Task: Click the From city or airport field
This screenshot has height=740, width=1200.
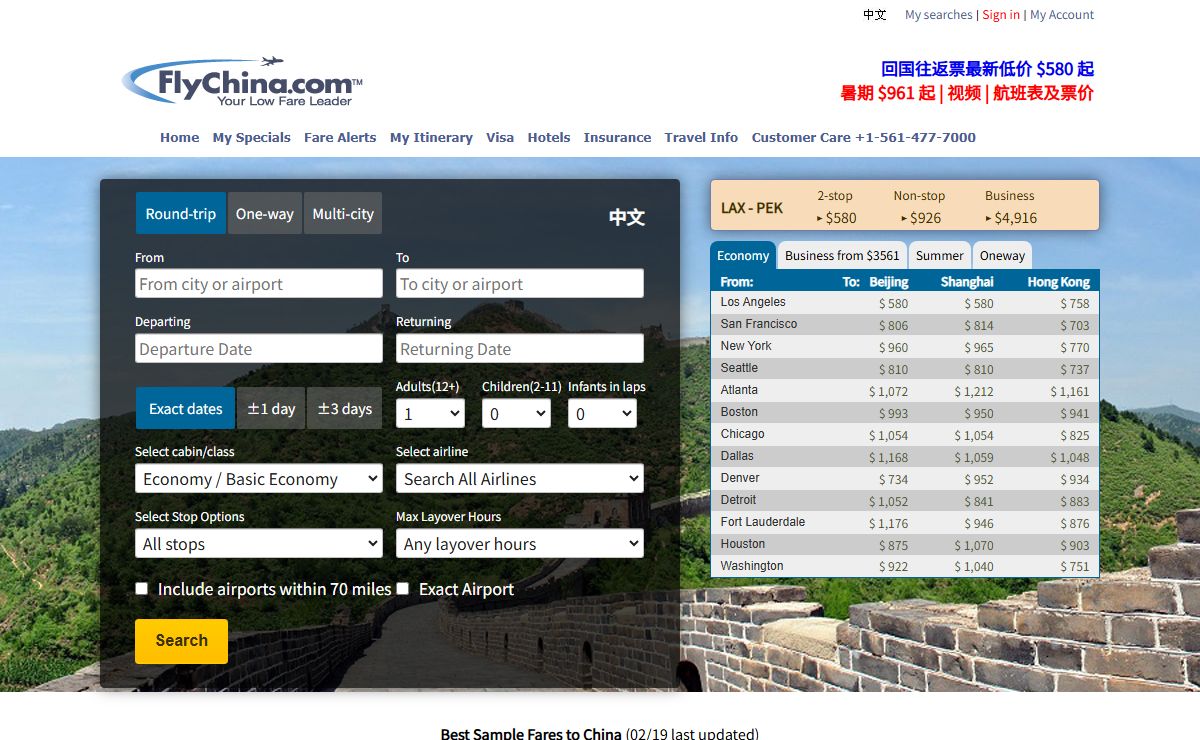Action: click(259, 284)
